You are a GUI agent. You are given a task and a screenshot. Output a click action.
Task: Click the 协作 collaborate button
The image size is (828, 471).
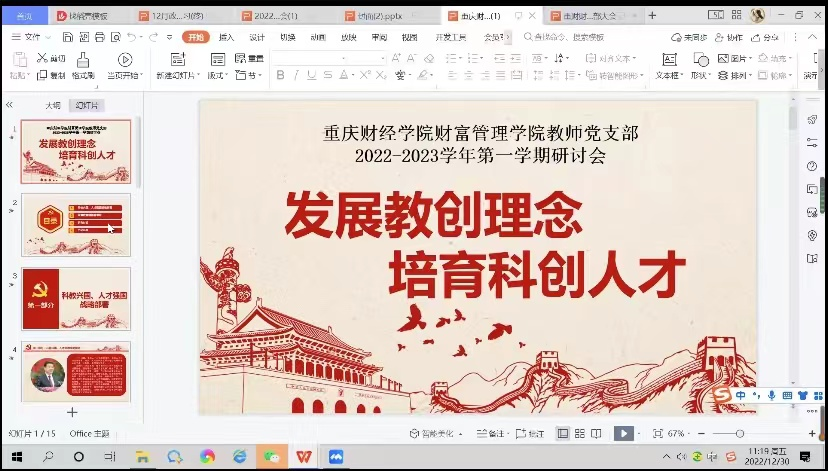pyautogui.click(x=729, y=37)
